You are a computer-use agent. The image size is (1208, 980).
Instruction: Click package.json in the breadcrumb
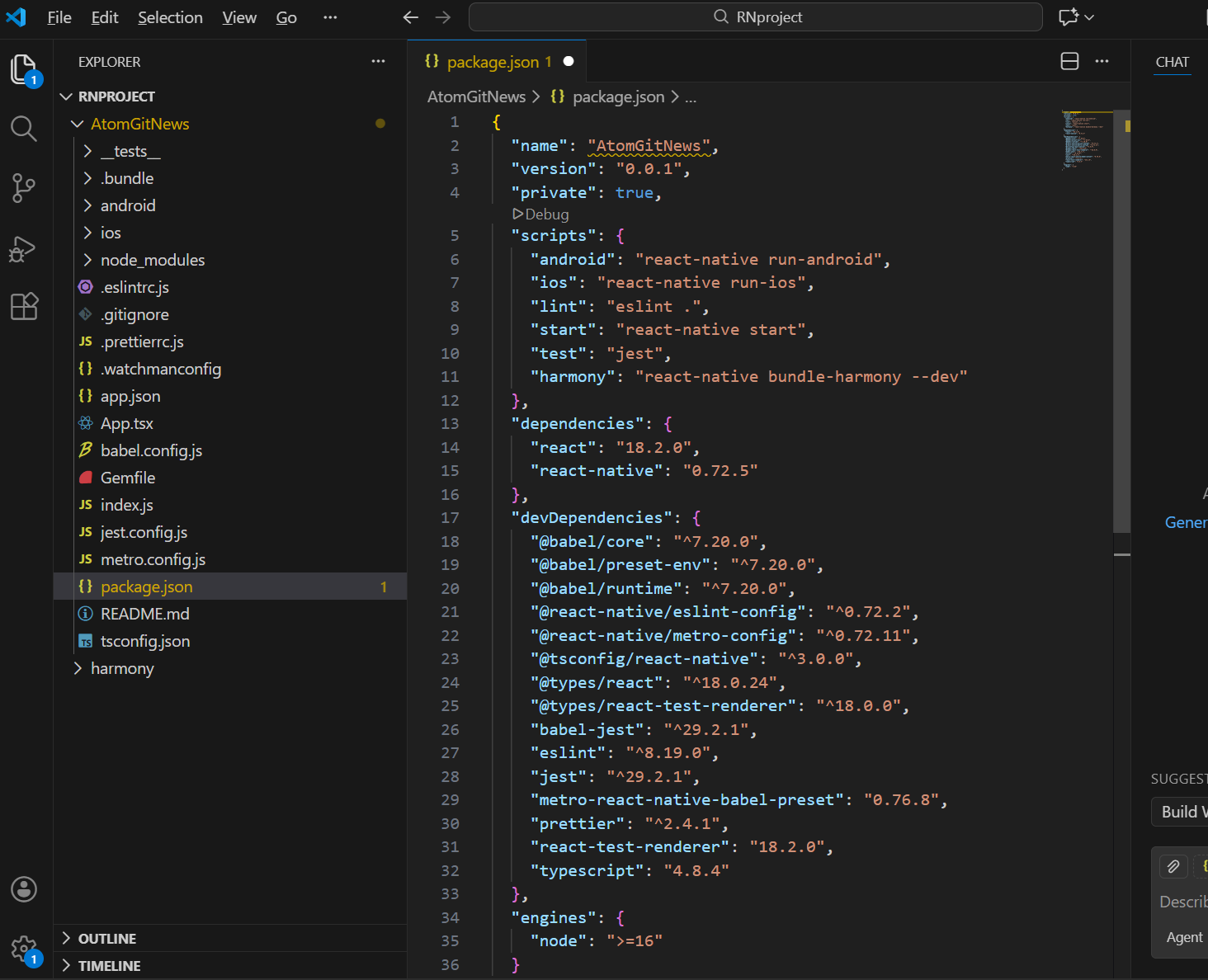(618, 97)
